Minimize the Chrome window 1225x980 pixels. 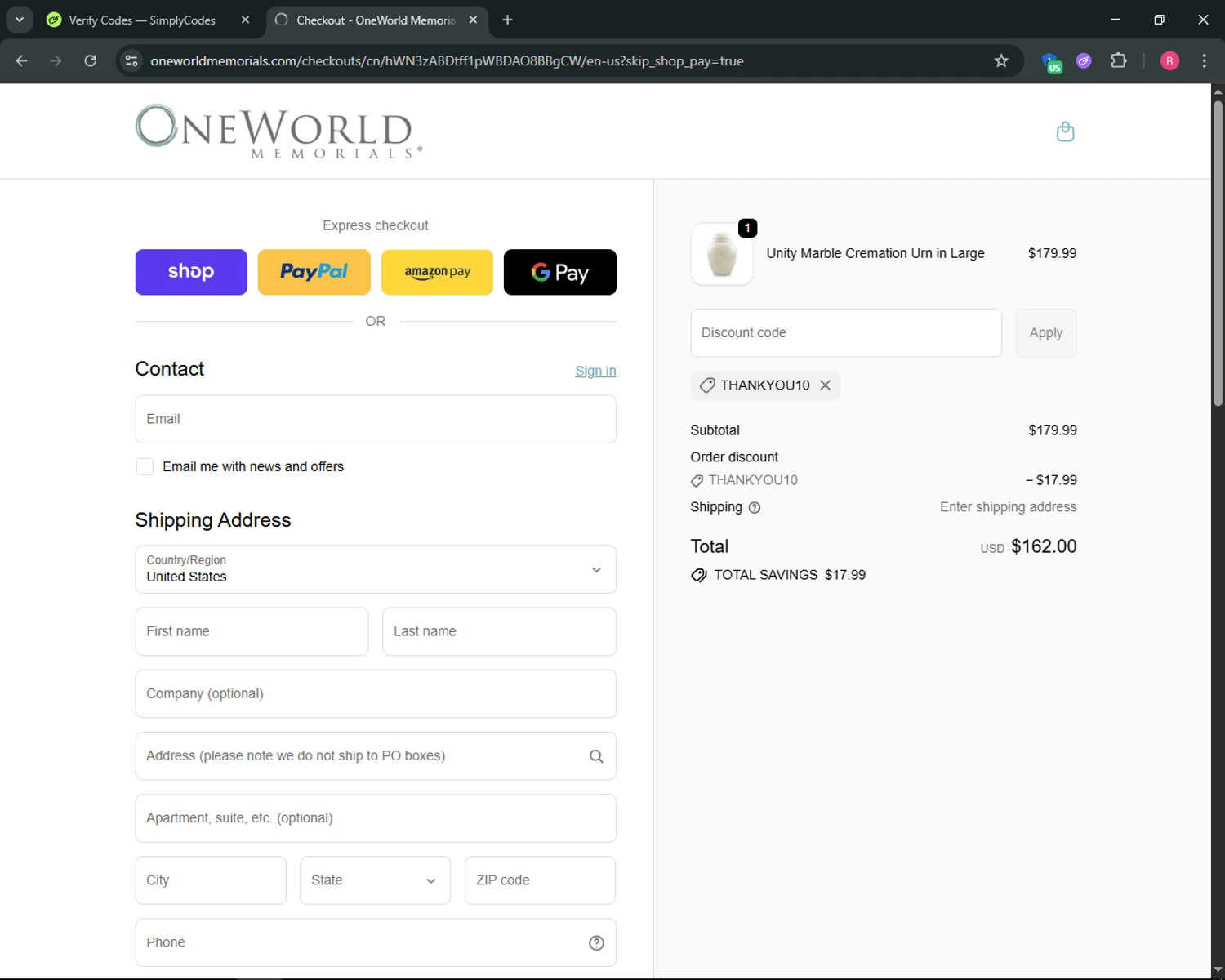1115,20
